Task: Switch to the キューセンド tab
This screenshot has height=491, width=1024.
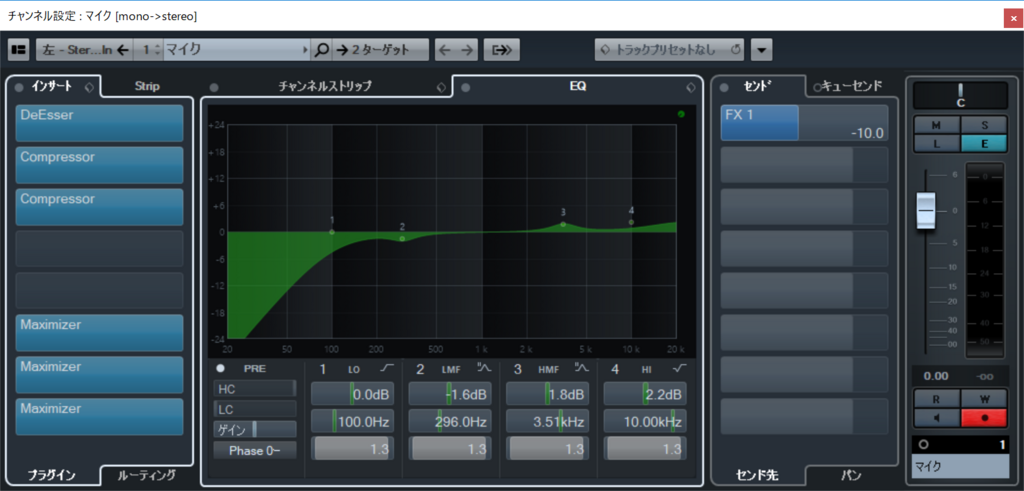Action: (852, 86)
